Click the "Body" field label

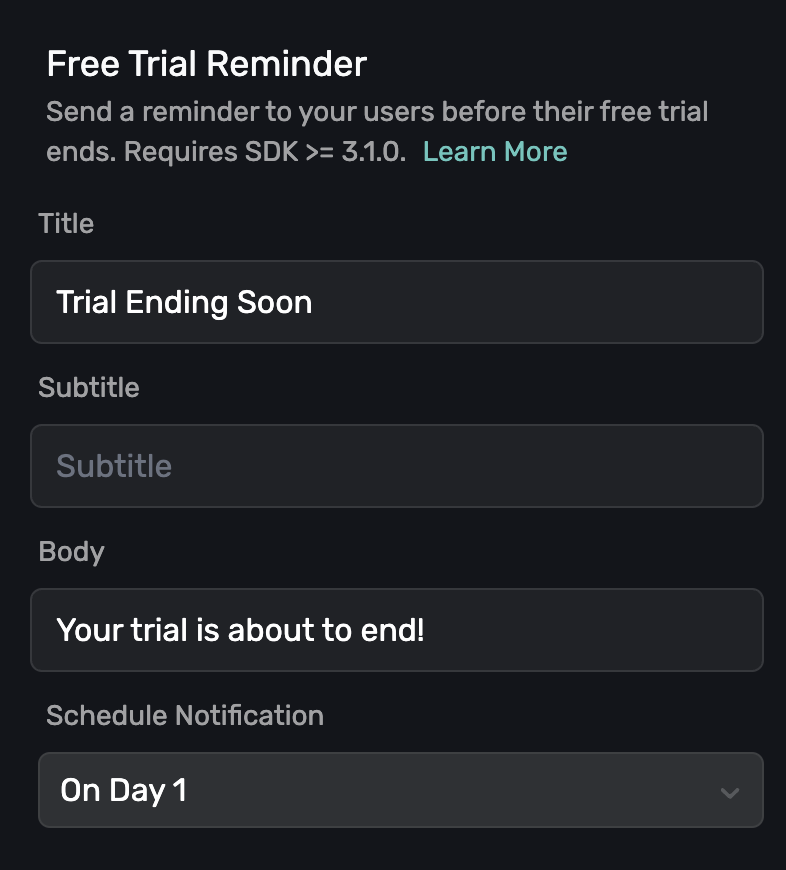pos(71,552)
